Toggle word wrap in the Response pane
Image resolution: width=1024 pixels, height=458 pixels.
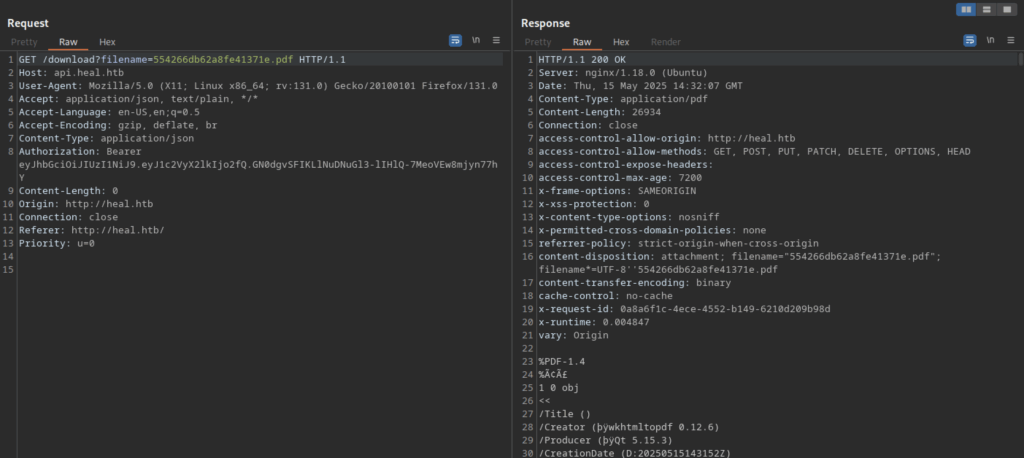point(969,41)
